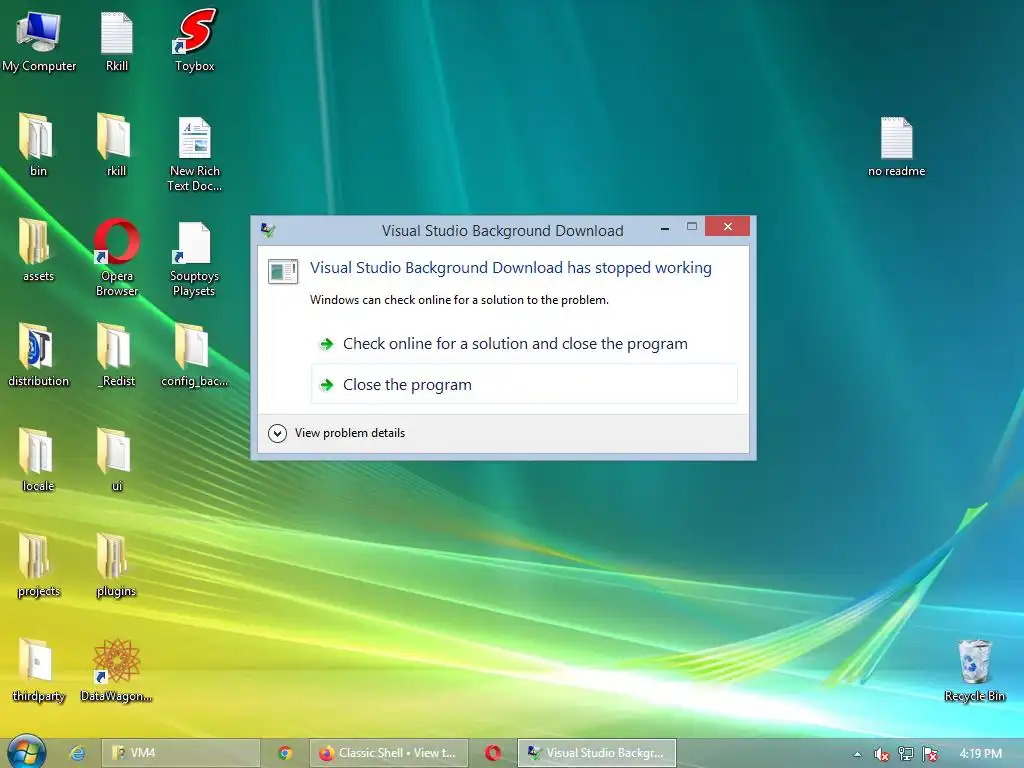Click the muted volume tray icon
The width and height of the screenshot is (1024, 768).
882,754
